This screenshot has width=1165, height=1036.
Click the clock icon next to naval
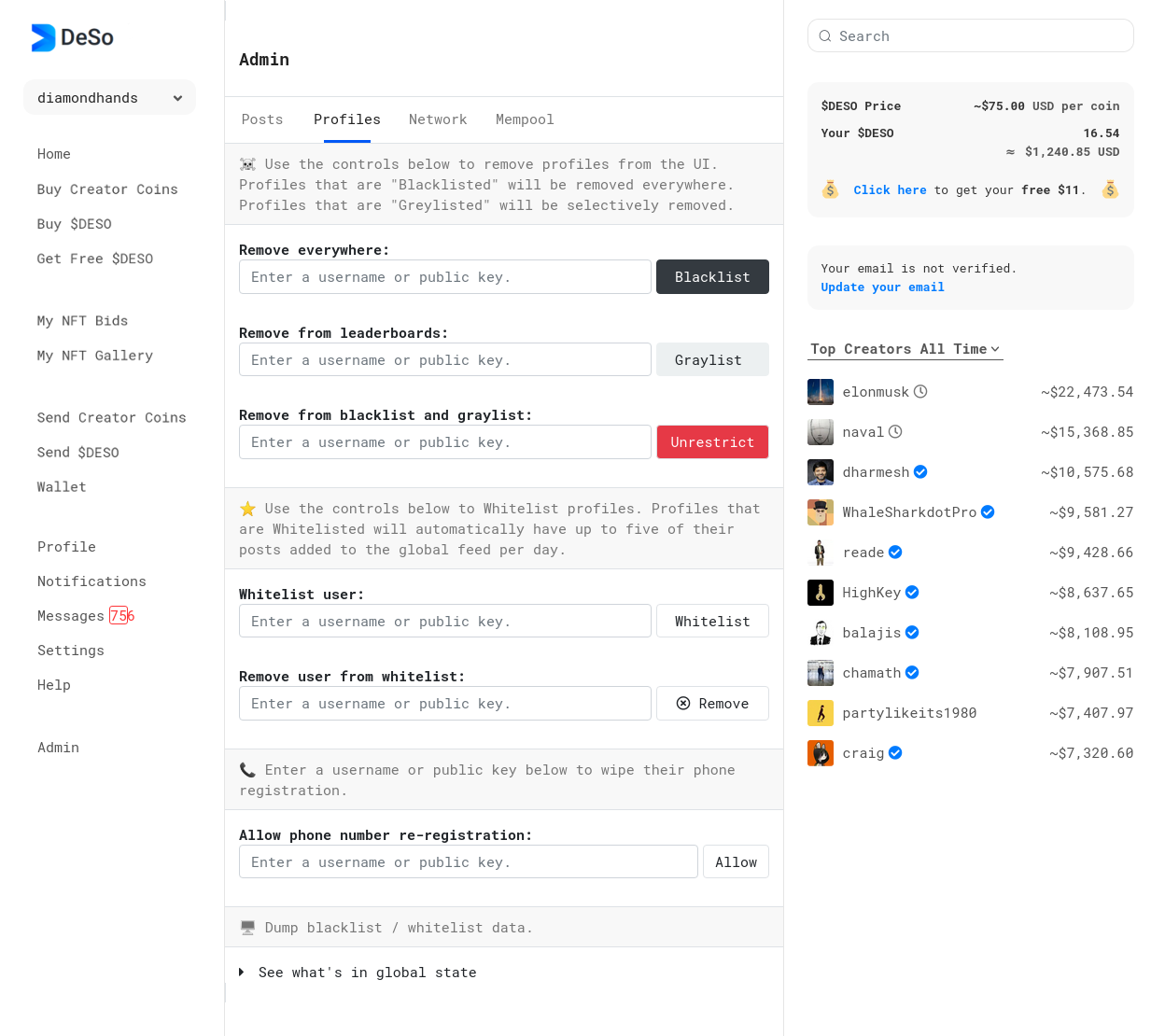coord(895,432)
